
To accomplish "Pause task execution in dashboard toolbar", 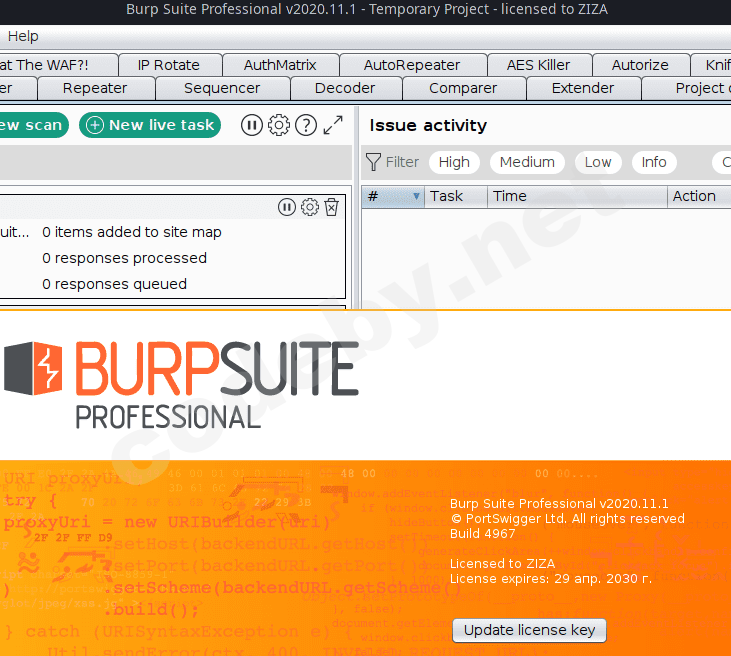I will point(252,125).
